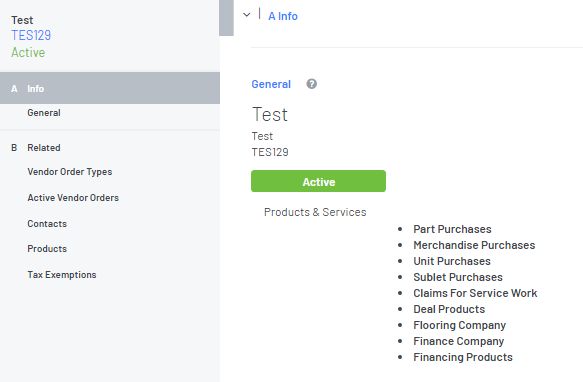The image size is (583, 382).
Task: Click the sidebar scrollbar thumb
Action: pos(226,18)
